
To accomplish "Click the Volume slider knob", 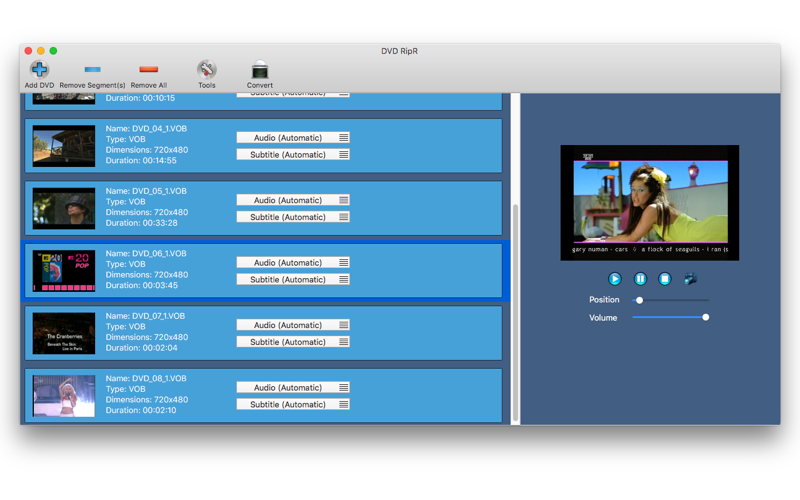I will [x=706, y=317].
